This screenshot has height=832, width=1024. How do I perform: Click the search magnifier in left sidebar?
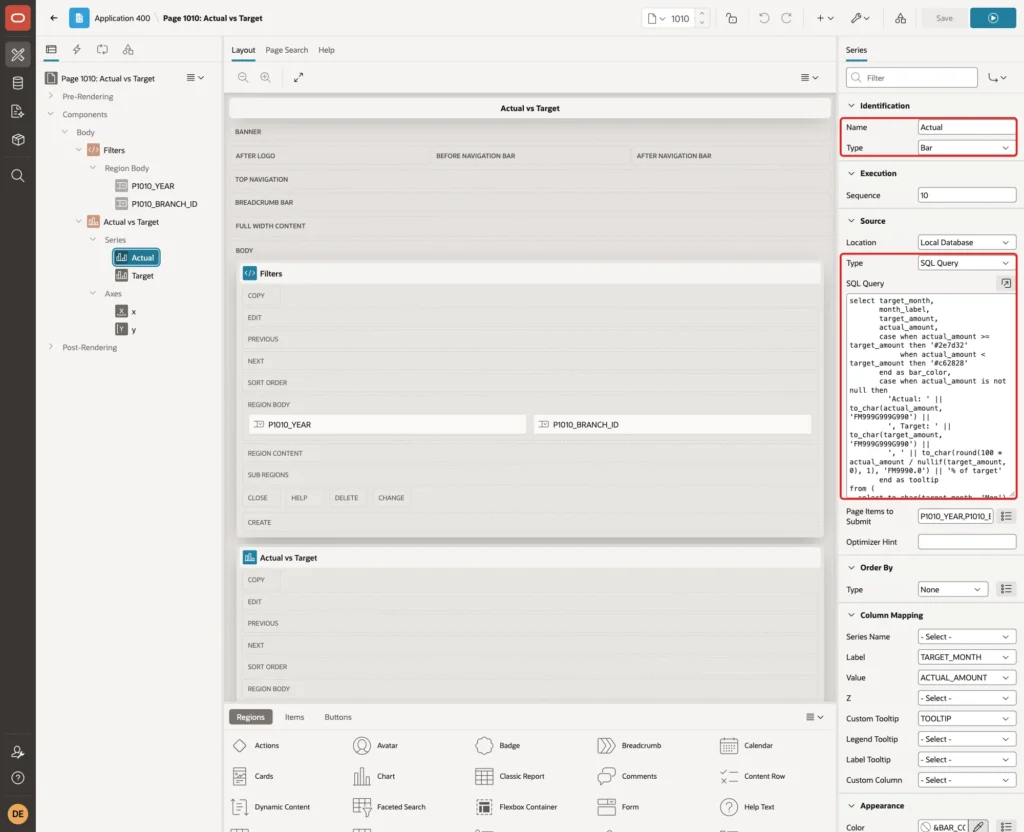click(18, 176)
